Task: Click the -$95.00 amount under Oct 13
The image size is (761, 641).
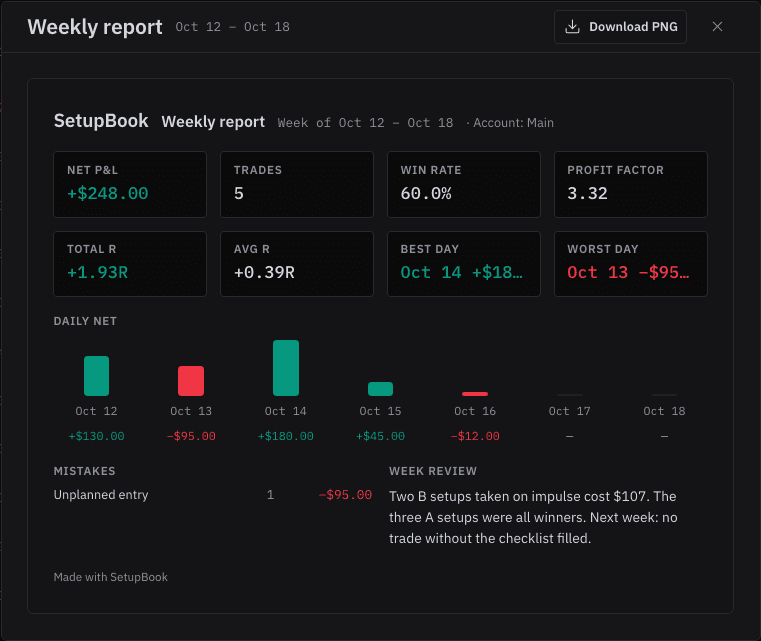Action: (x=191, y=436)
